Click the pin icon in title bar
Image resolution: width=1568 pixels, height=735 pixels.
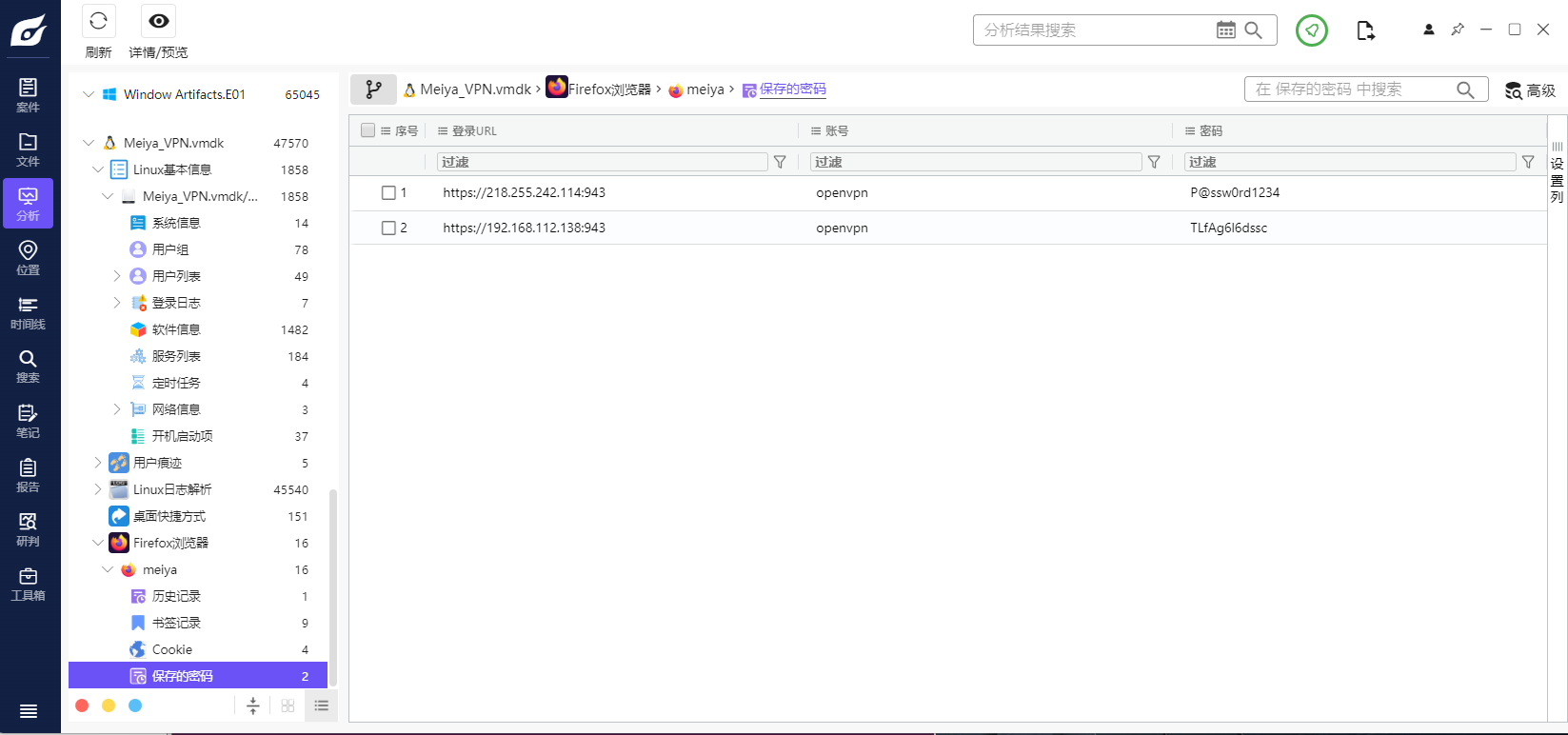pyautogui.click(x=1458, y=30)
